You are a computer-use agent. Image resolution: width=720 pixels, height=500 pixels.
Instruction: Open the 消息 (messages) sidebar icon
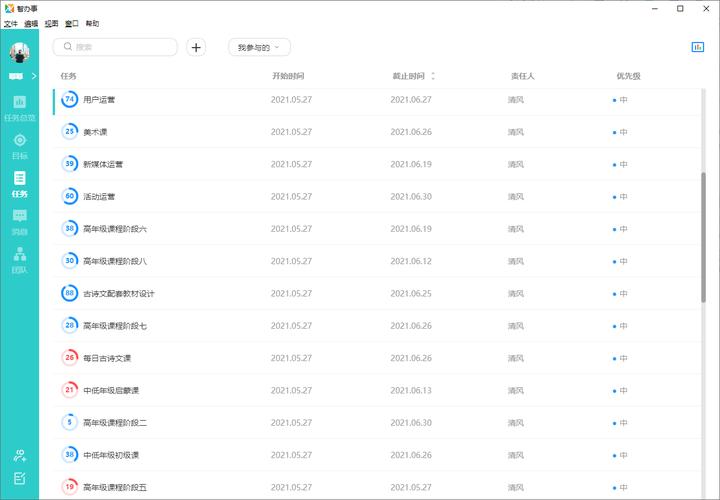click(20, 221)
